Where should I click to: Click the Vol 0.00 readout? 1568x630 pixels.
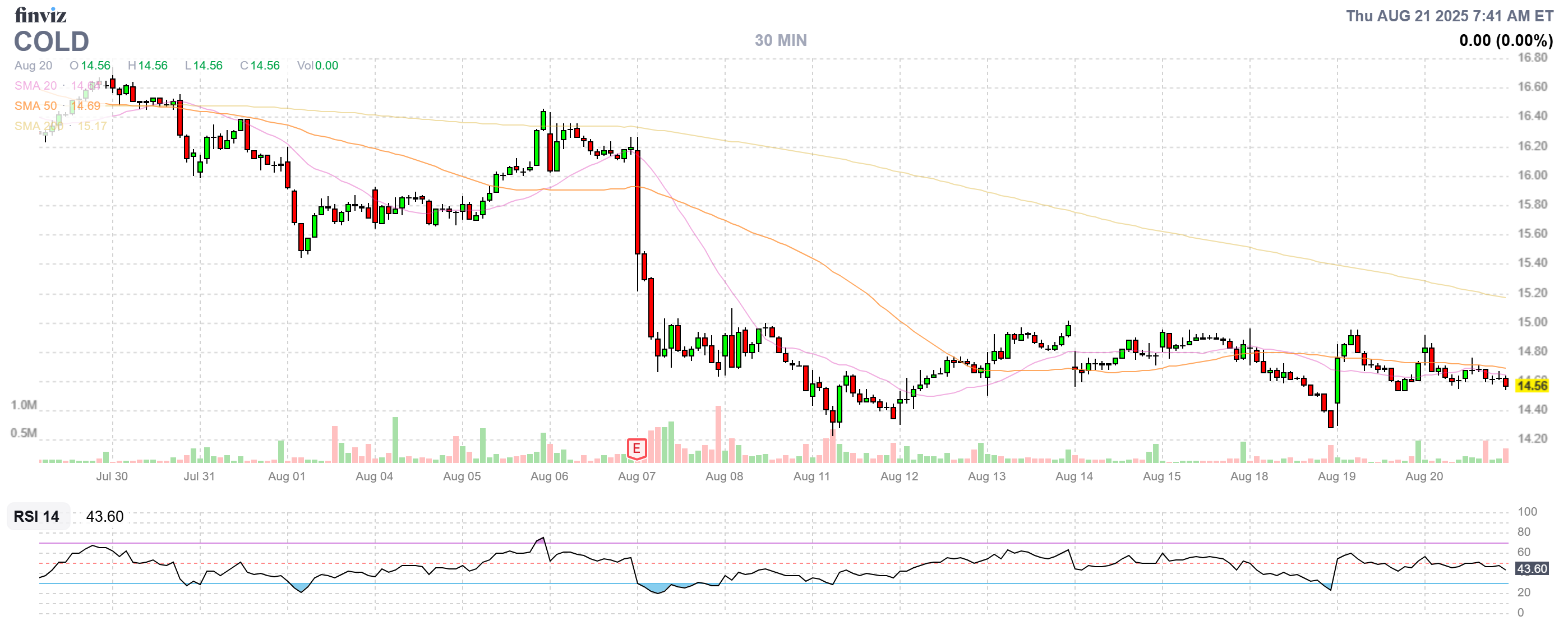pos(317,66)
